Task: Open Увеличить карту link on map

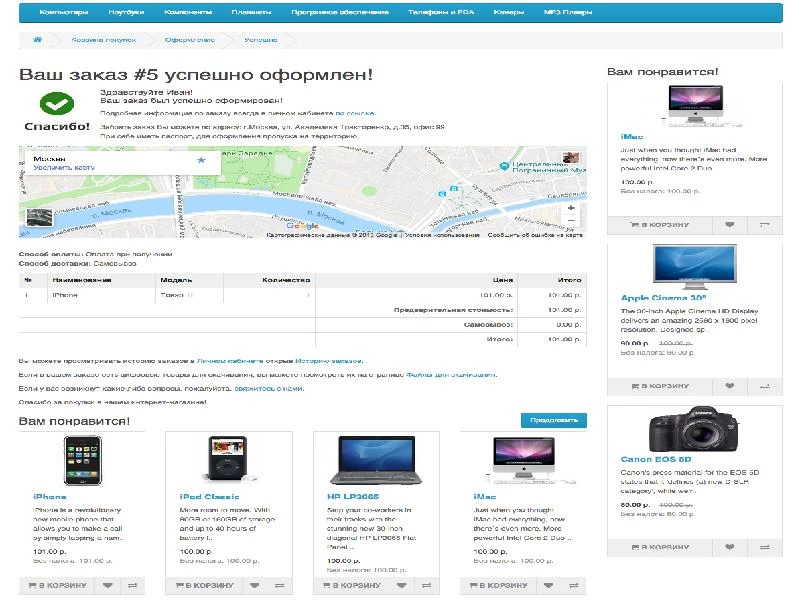Action: [x=64, y=167]
